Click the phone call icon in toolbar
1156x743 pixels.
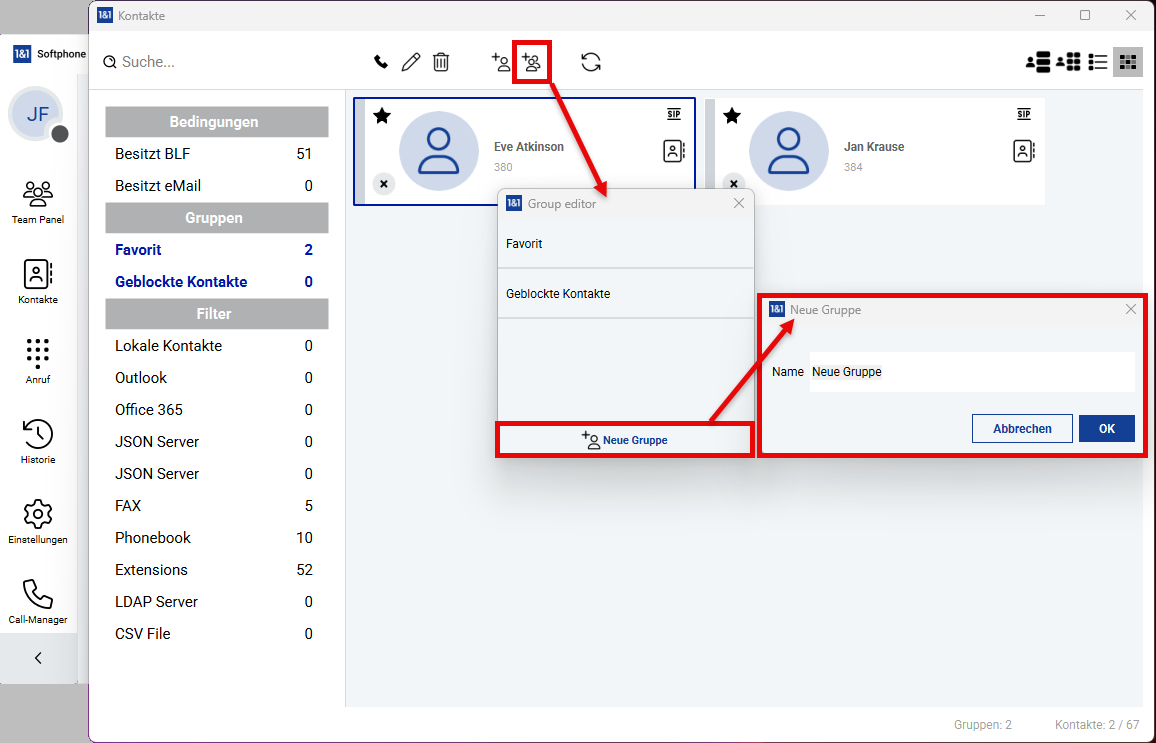tap(380, 62)
